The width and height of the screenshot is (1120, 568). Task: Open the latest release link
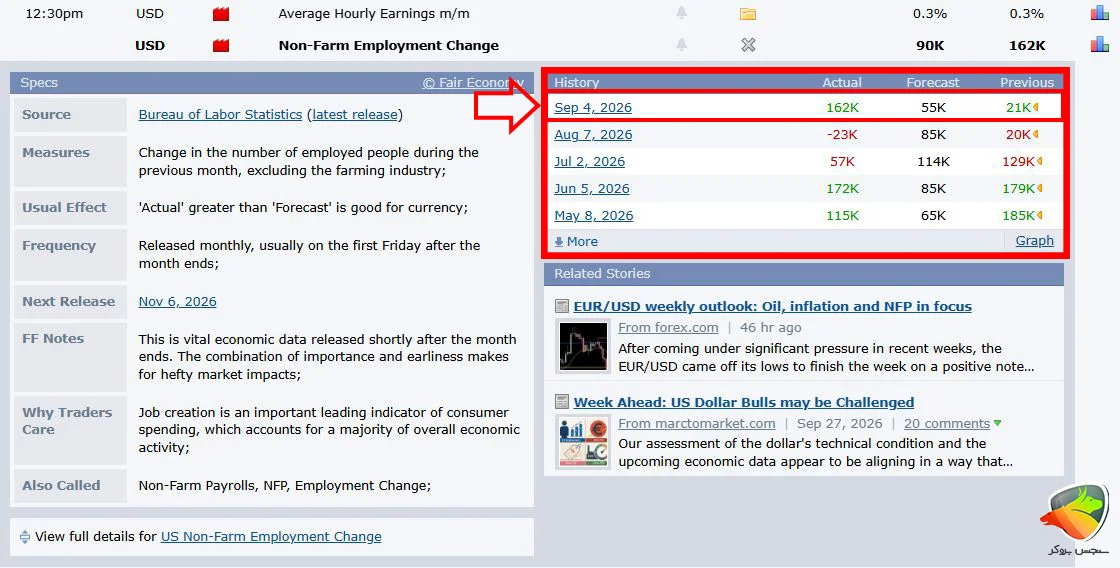[354, 114]
